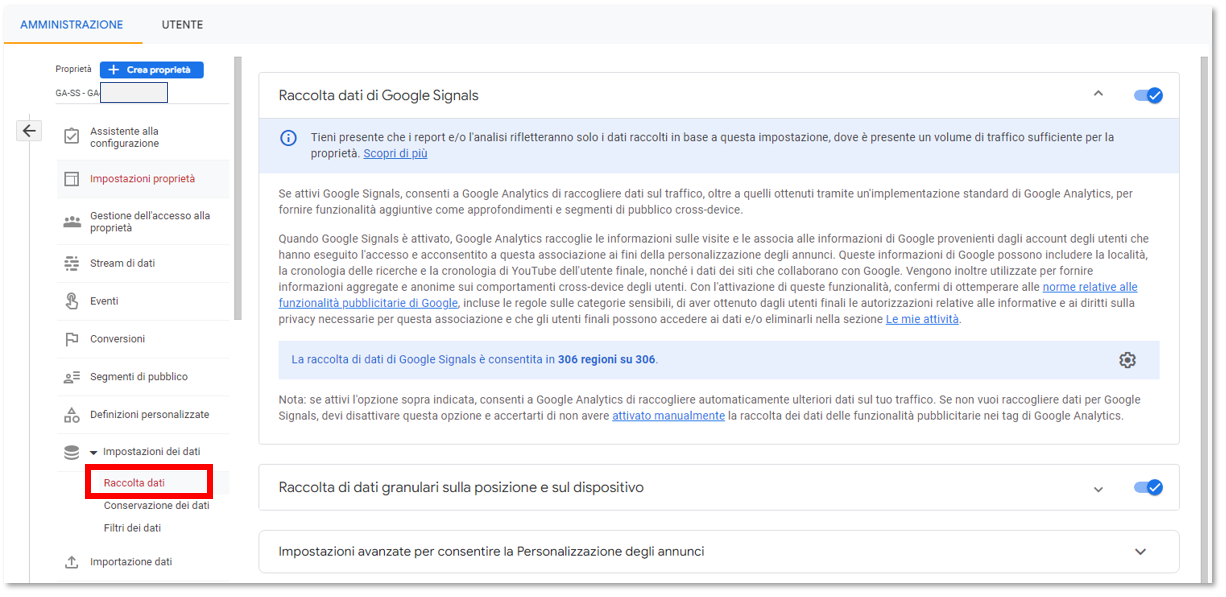The height and width of the screenshot is (597, 1226).
Task: Click the Impostazioni dei dati database icon
Action: pos(72,452)
